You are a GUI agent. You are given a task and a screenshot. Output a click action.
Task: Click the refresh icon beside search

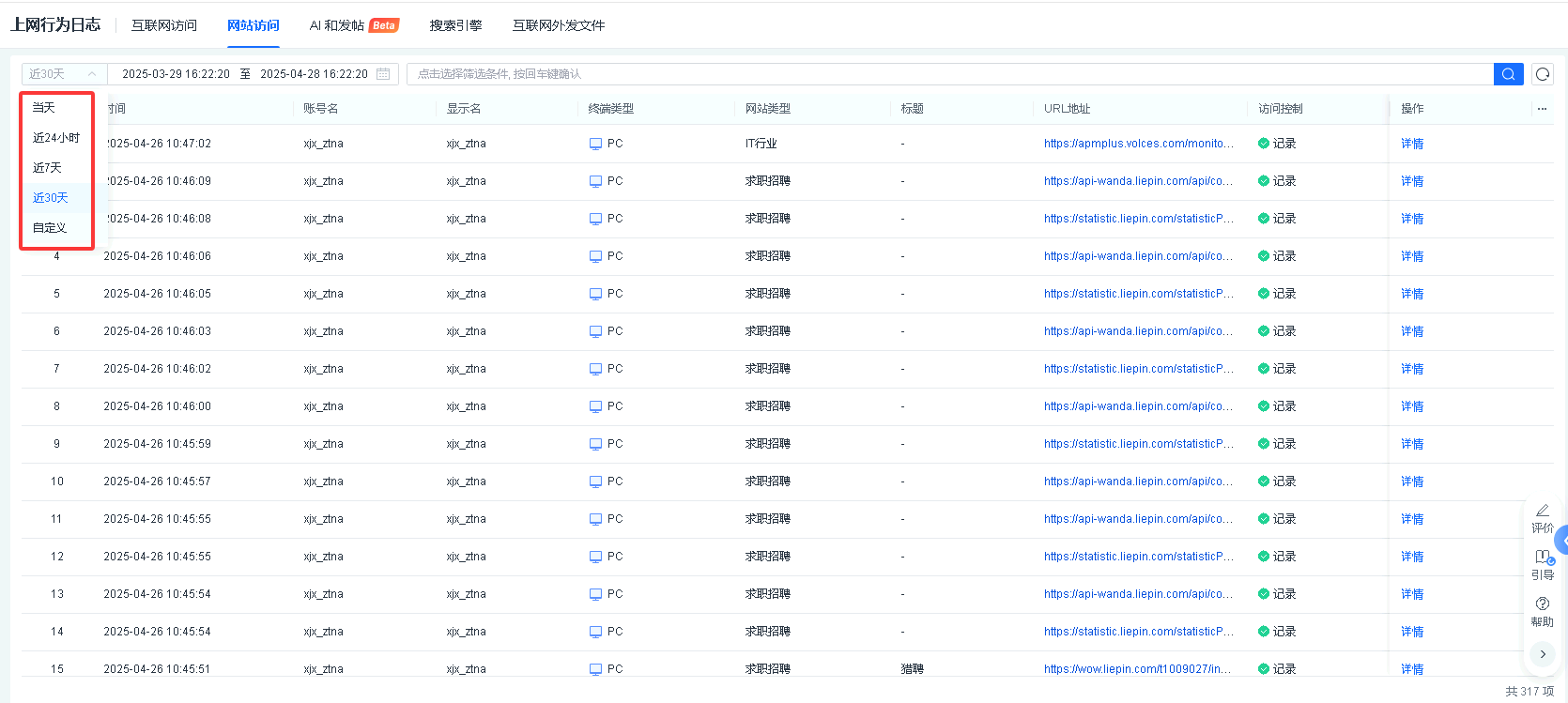[x=1542, y=74]
